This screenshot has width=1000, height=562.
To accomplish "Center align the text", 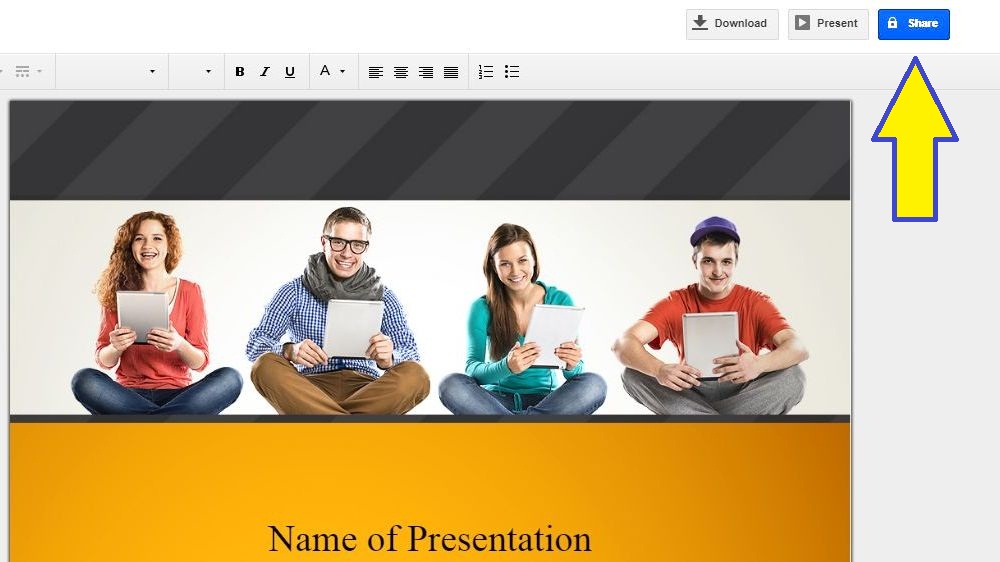I will (401, 72).
